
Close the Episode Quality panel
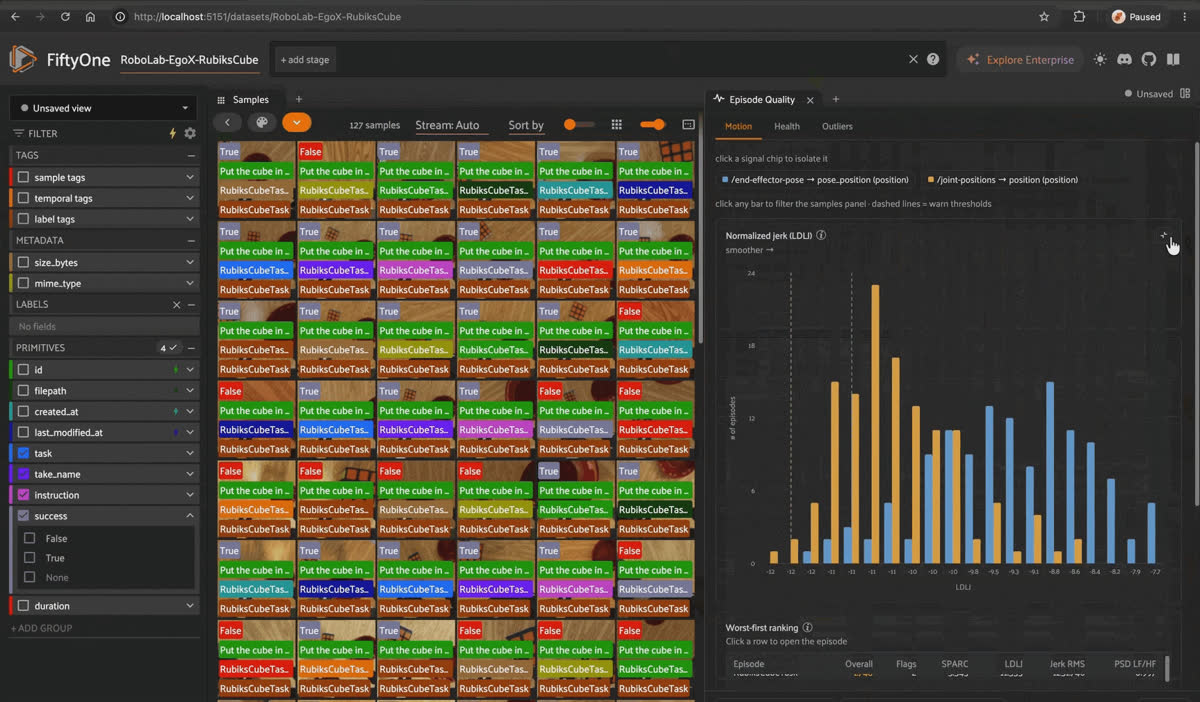point(810,100)
